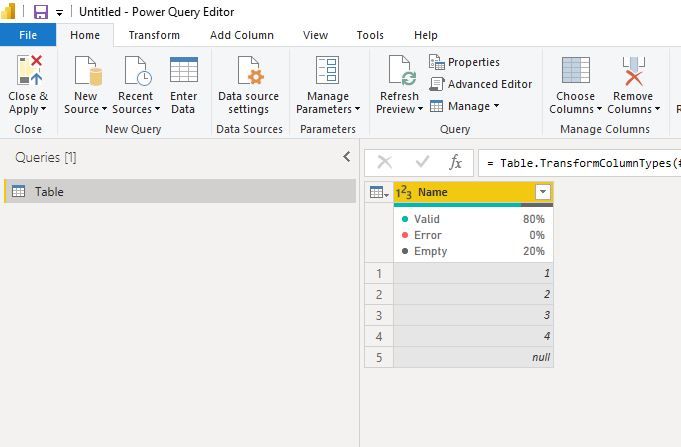Screen dimensions: 681x447
Task: Open Name column filter dropdown
Action: [x=543, y=192]
